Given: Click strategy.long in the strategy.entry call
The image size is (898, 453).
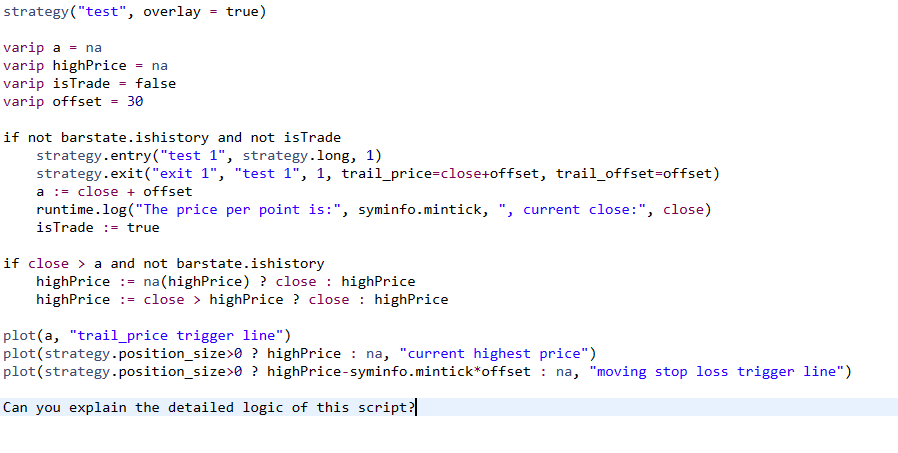Looking at the screenshot, I should [297, 155].
